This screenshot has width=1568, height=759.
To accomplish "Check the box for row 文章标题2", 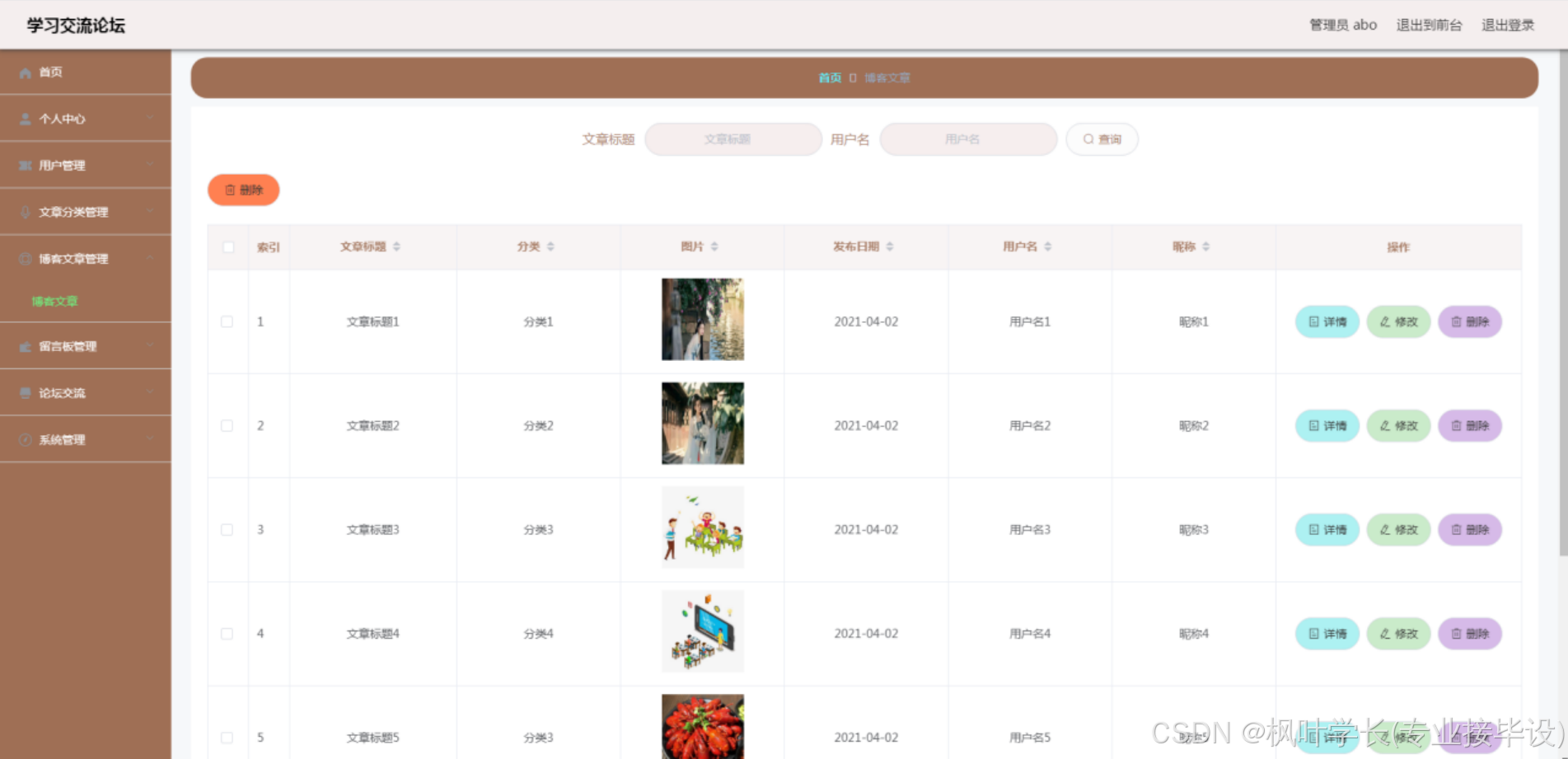I will tap(227, 426).
